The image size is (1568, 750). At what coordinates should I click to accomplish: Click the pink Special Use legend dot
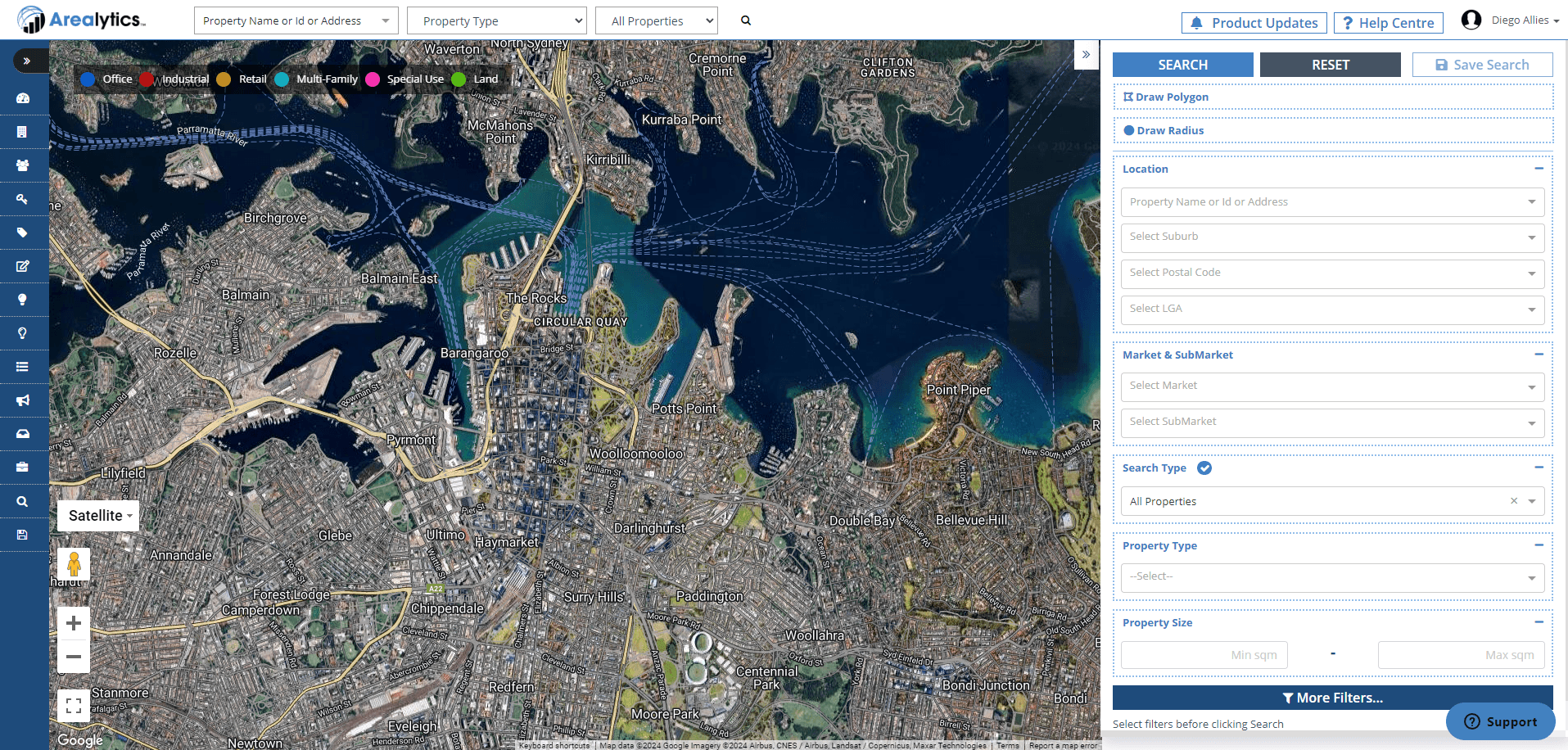pyautogui.click(x=373, y=79)
